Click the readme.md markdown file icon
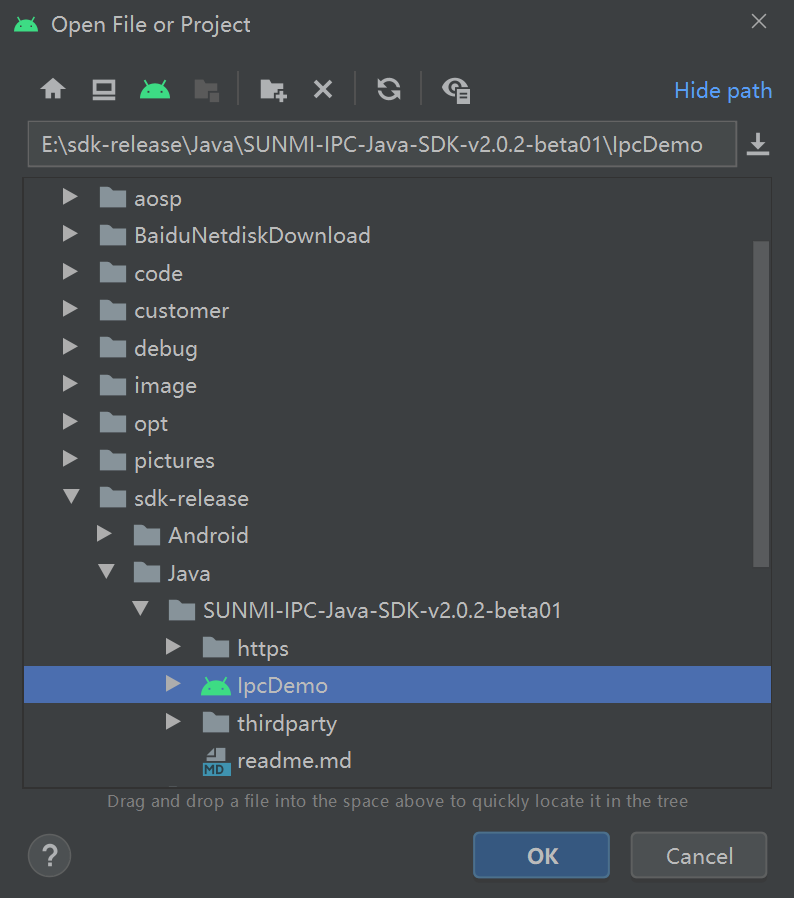The height and width of the screenshot is (898, 794). point(217,762)
